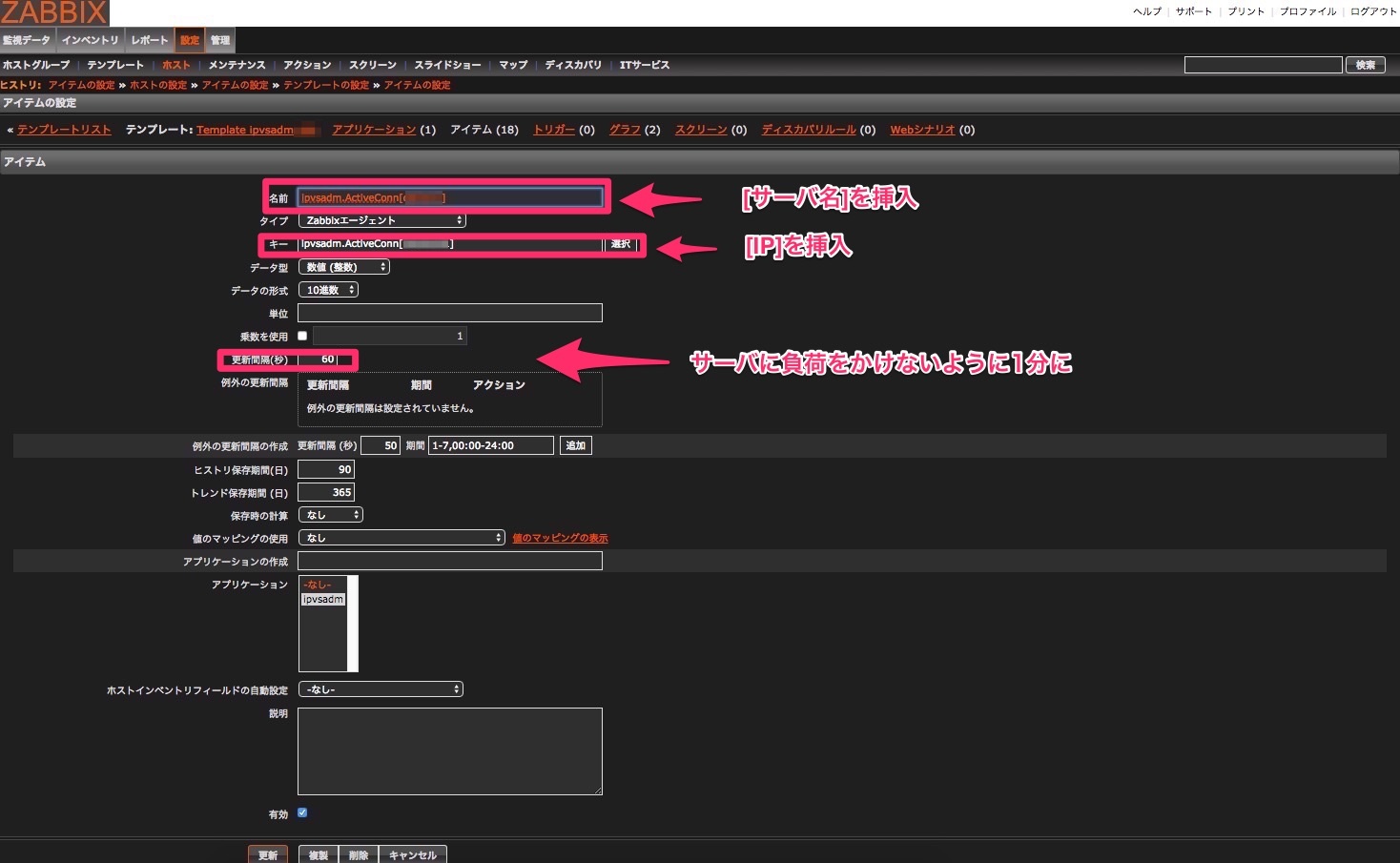Expand ホストインベントリフィールドの自動設定 dropdown
Screen dimensions: 1400x863
pos(381,688)
